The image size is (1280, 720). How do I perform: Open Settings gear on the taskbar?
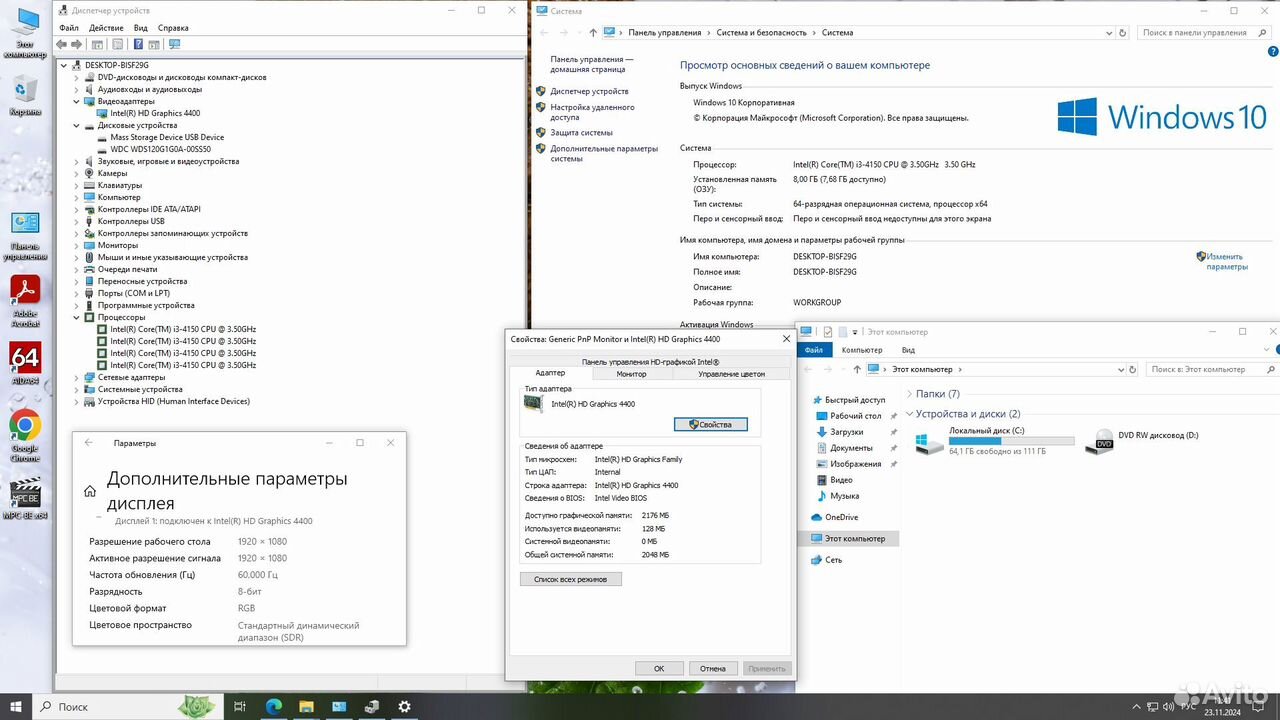[x=404, y=706]
